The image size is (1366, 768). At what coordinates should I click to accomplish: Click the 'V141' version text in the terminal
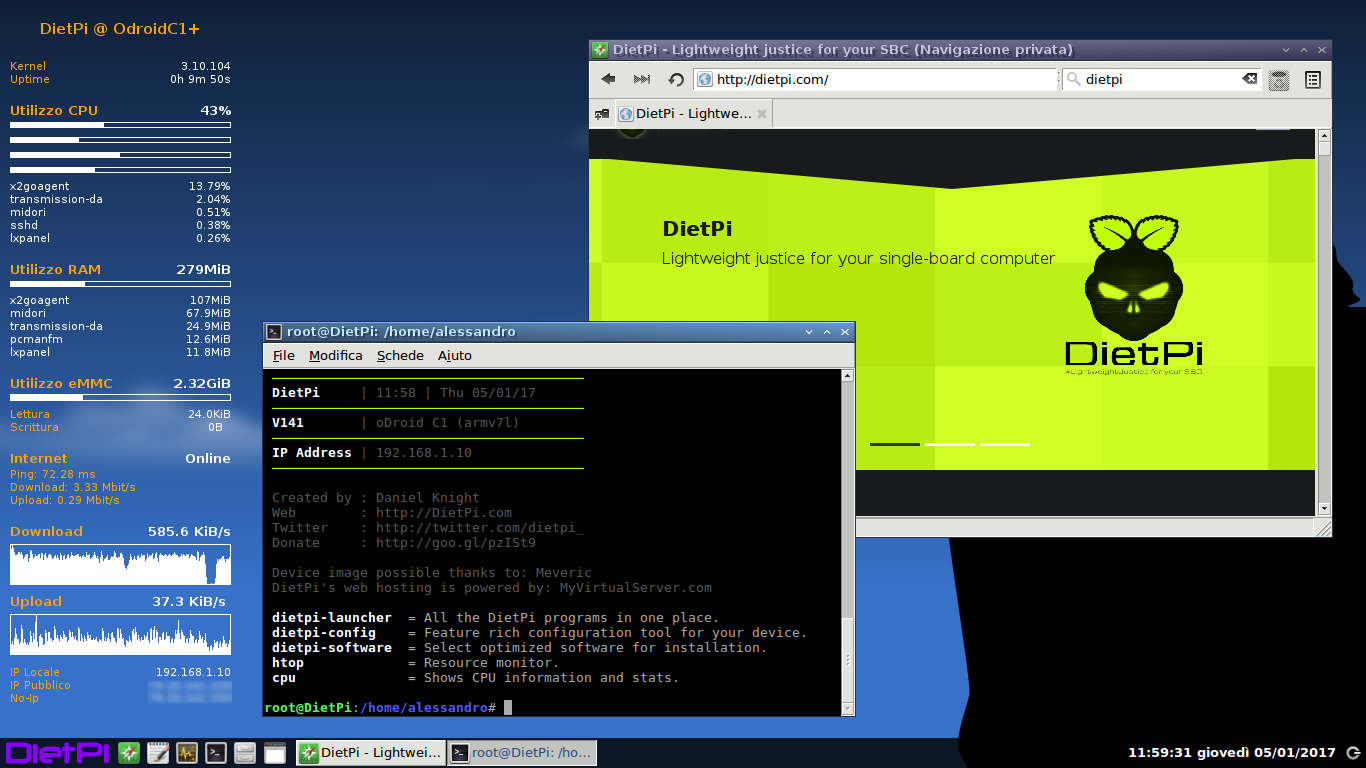click(x=288, y=423)
